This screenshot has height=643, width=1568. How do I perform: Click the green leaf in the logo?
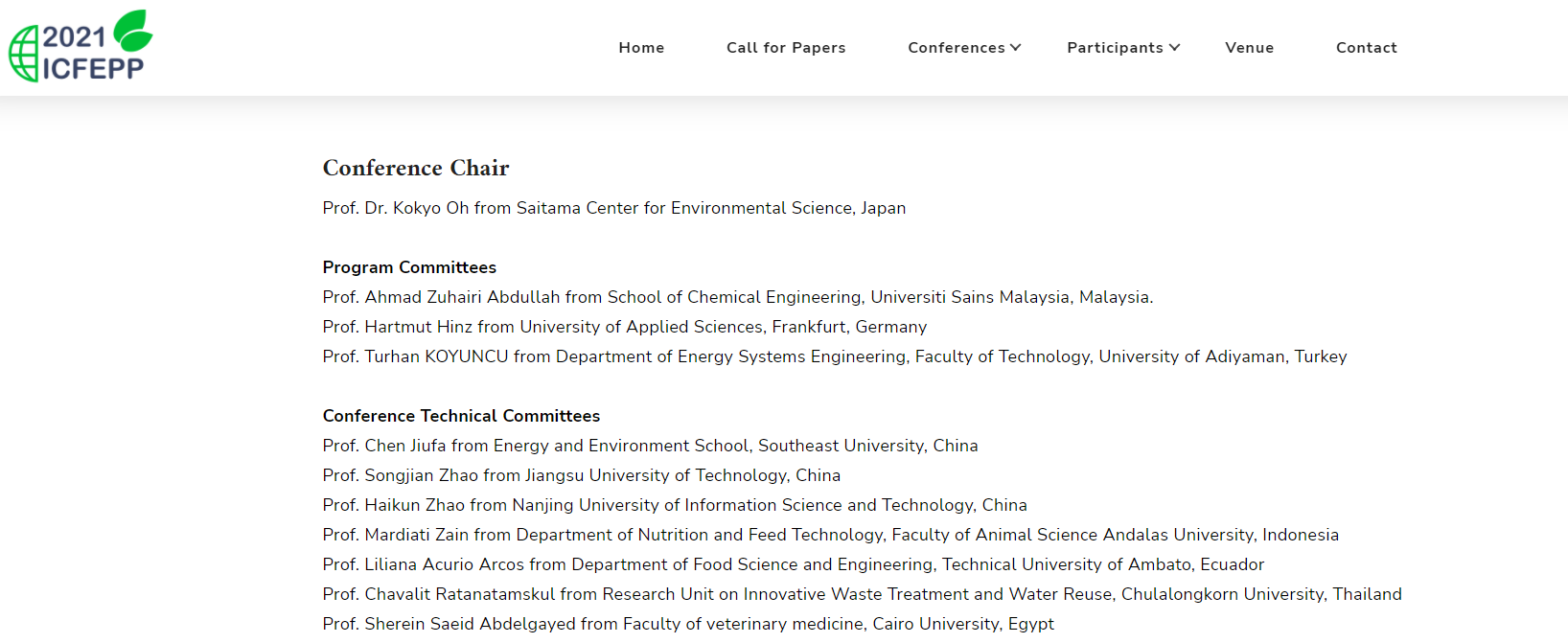pyautogui.click(x=133, y=31)
